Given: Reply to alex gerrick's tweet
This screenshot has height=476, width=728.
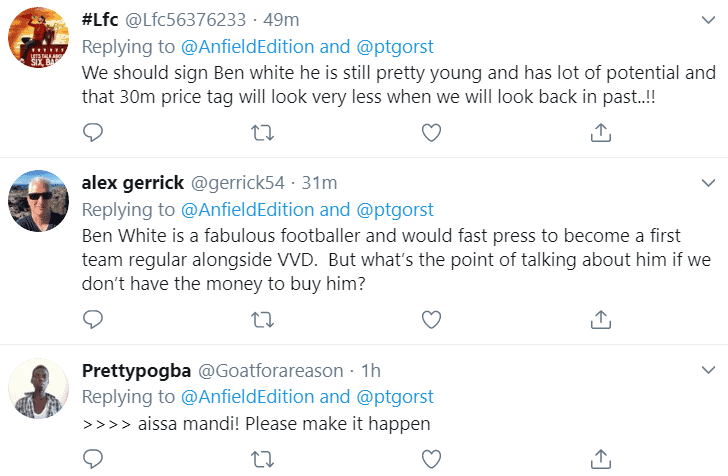Looking at the screenshot, I should click(x=93, y=320).
